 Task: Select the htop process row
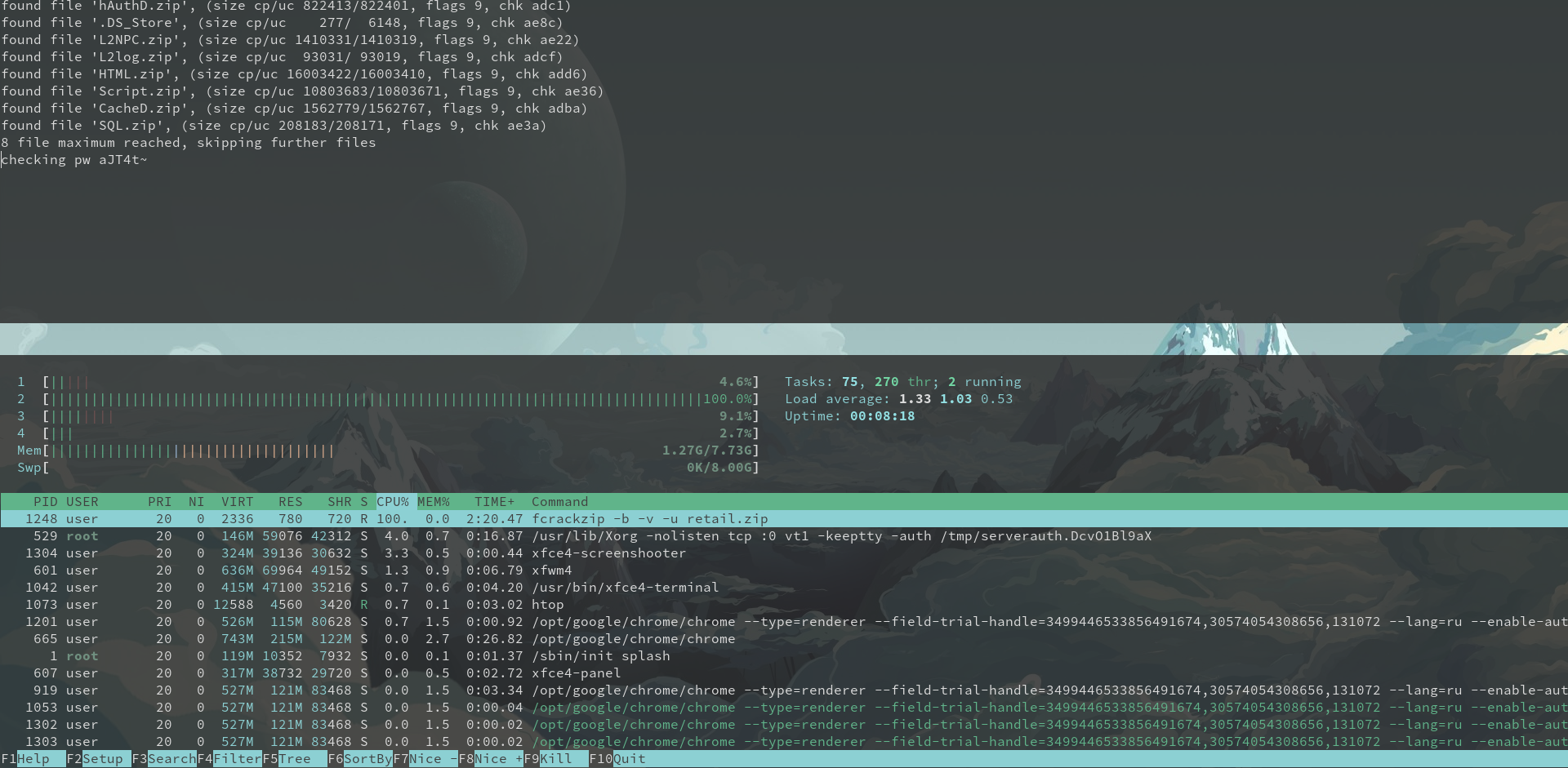784,605
